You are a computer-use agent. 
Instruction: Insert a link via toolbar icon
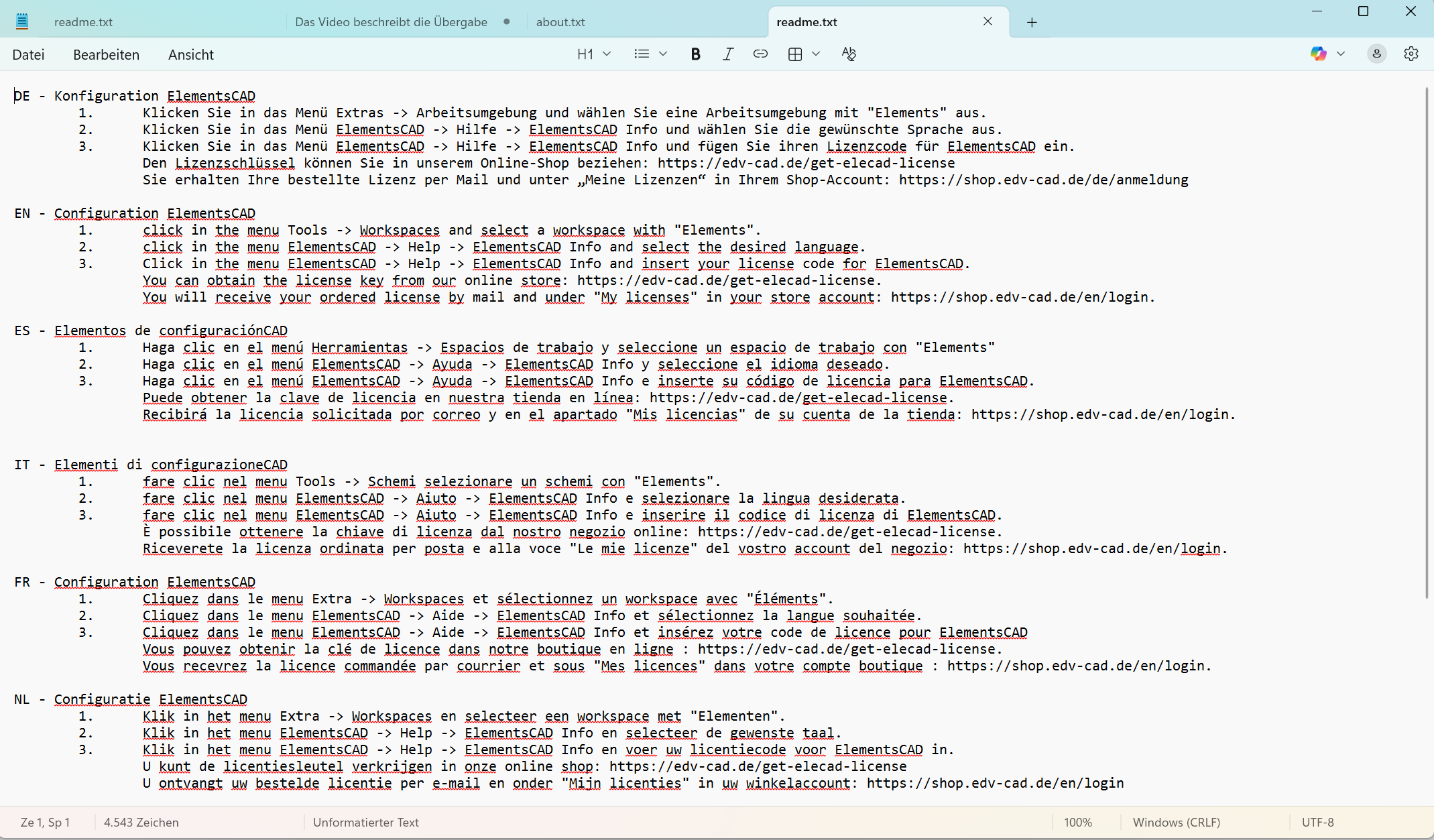[x=760, y=54]
